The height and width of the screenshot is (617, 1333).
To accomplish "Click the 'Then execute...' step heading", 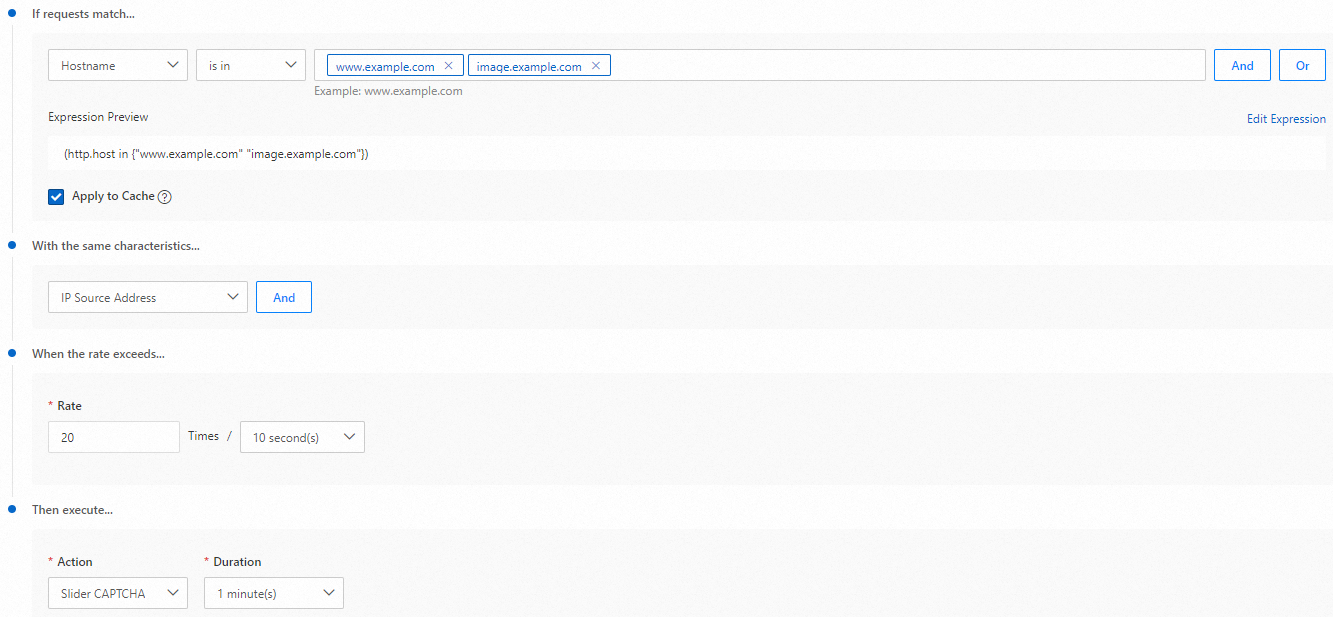I will [x=72, y=509].
